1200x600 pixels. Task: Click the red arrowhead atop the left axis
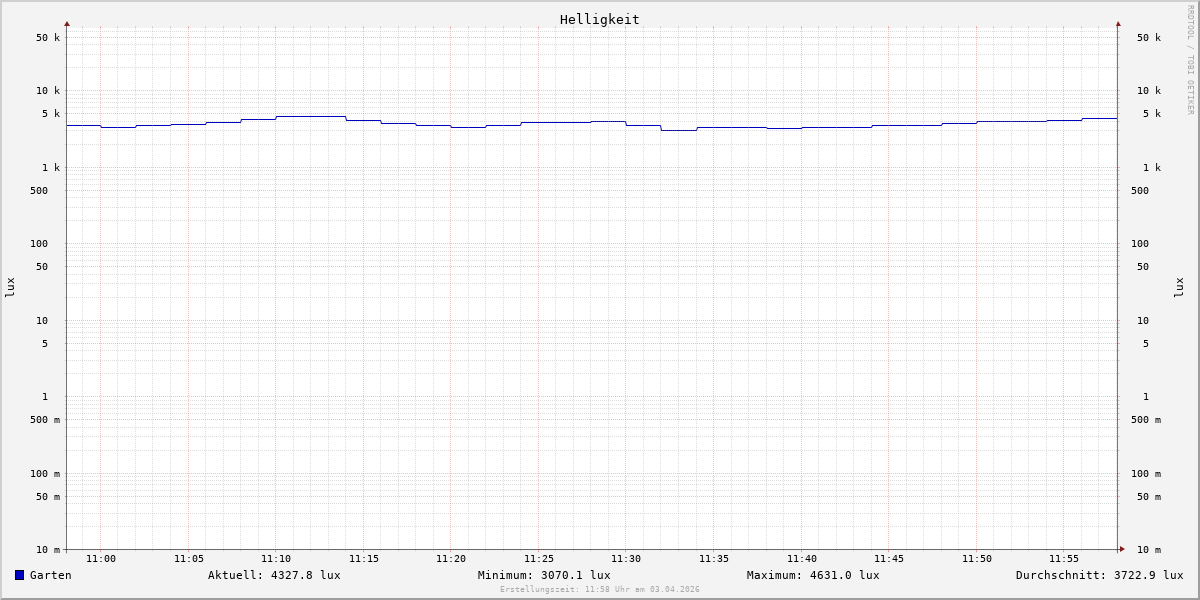point(67,24)
